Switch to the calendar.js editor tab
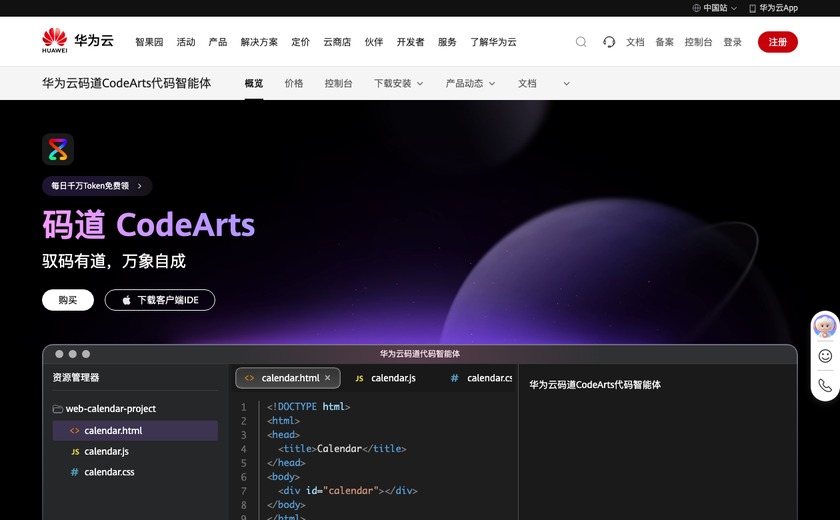The height and width of the screenshot is (520, 840). (x=386, y=378)
